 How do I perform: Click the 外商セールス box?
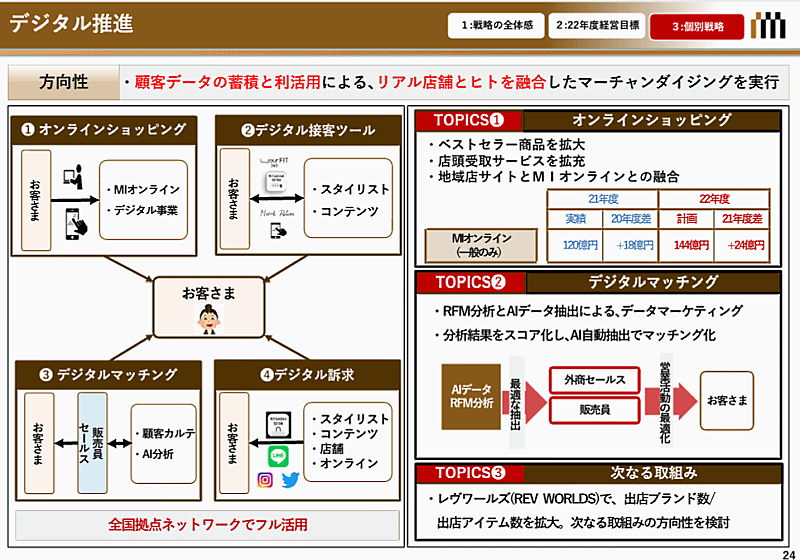[593, 380]
